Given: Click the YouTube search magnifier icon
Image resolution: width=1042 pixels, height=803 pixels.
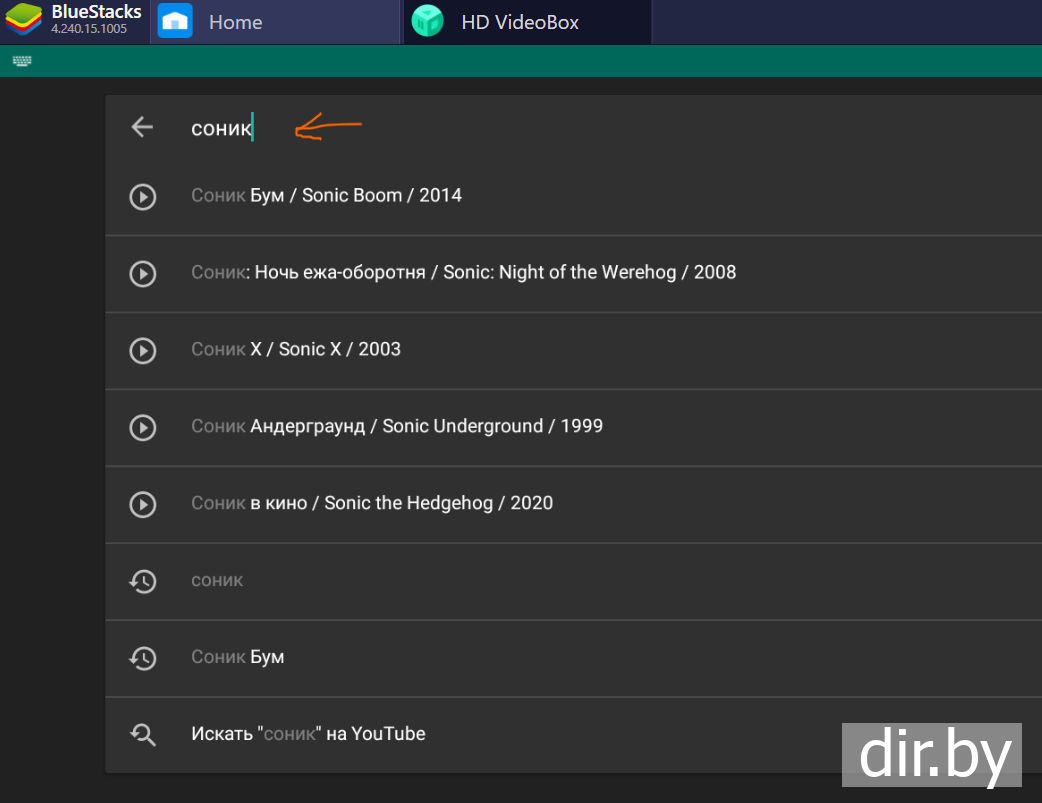Looking at the screenshot, I should 143,735.
